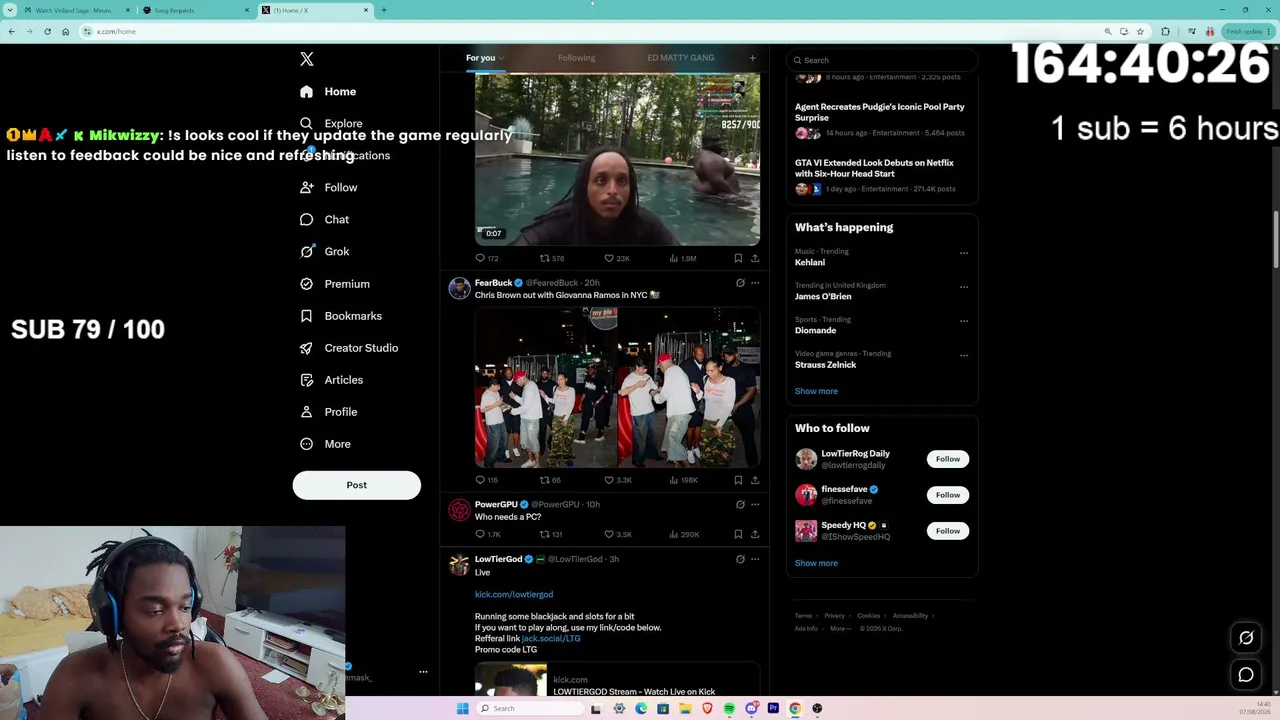Bookmark FearBuck's Chris Brown post
Viewport: 1280px width, 720px height.
coord(738,480)
